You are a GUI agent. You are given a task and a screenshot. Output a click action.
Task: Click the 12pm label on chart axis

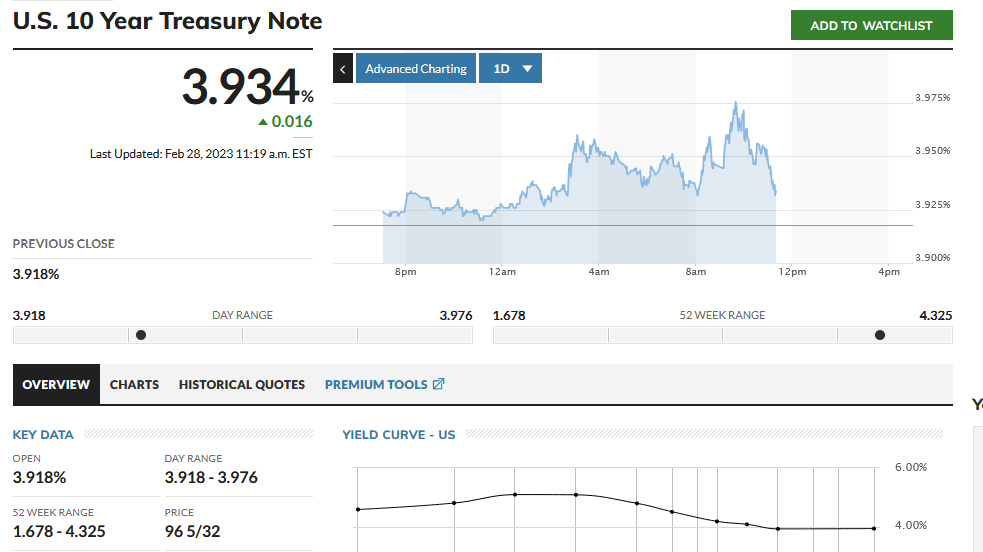point(792,271)
